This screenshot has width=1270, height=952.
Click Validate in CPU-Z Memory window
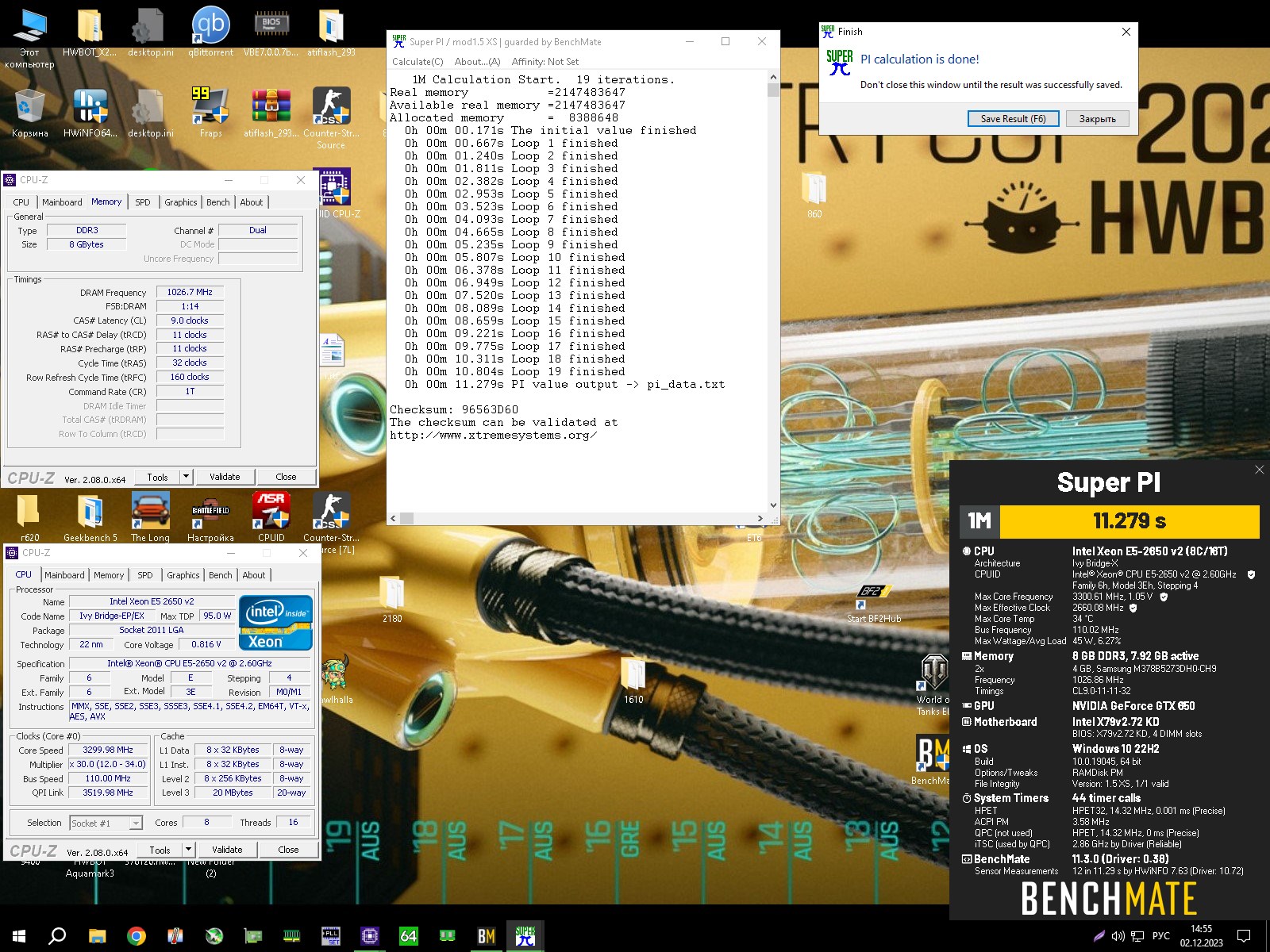pos(225,477)
